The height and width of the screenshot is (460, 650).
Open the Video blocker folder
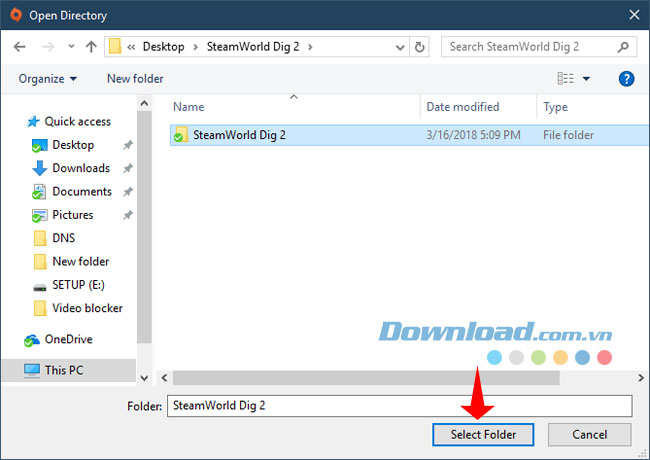coord(87,308)
